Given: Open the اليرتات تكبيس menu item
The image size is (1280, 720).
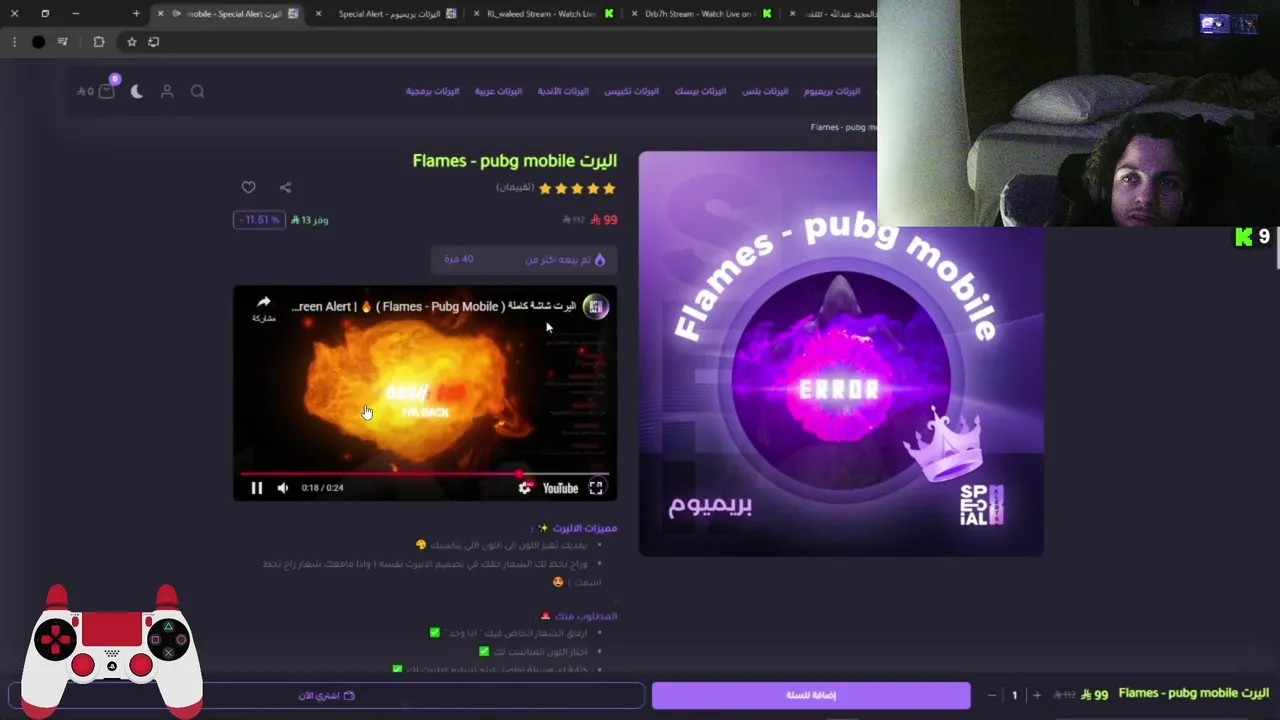Looking at the screenshot, I should point(631,91).
